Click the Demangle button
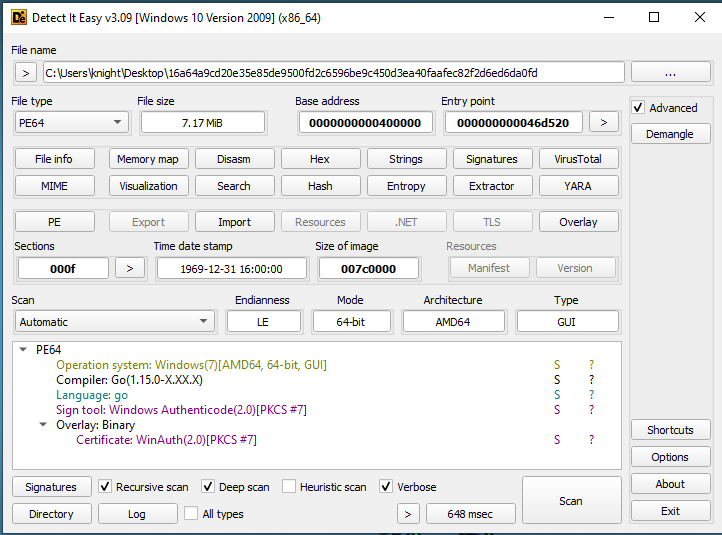 click(x=670, y=134)
